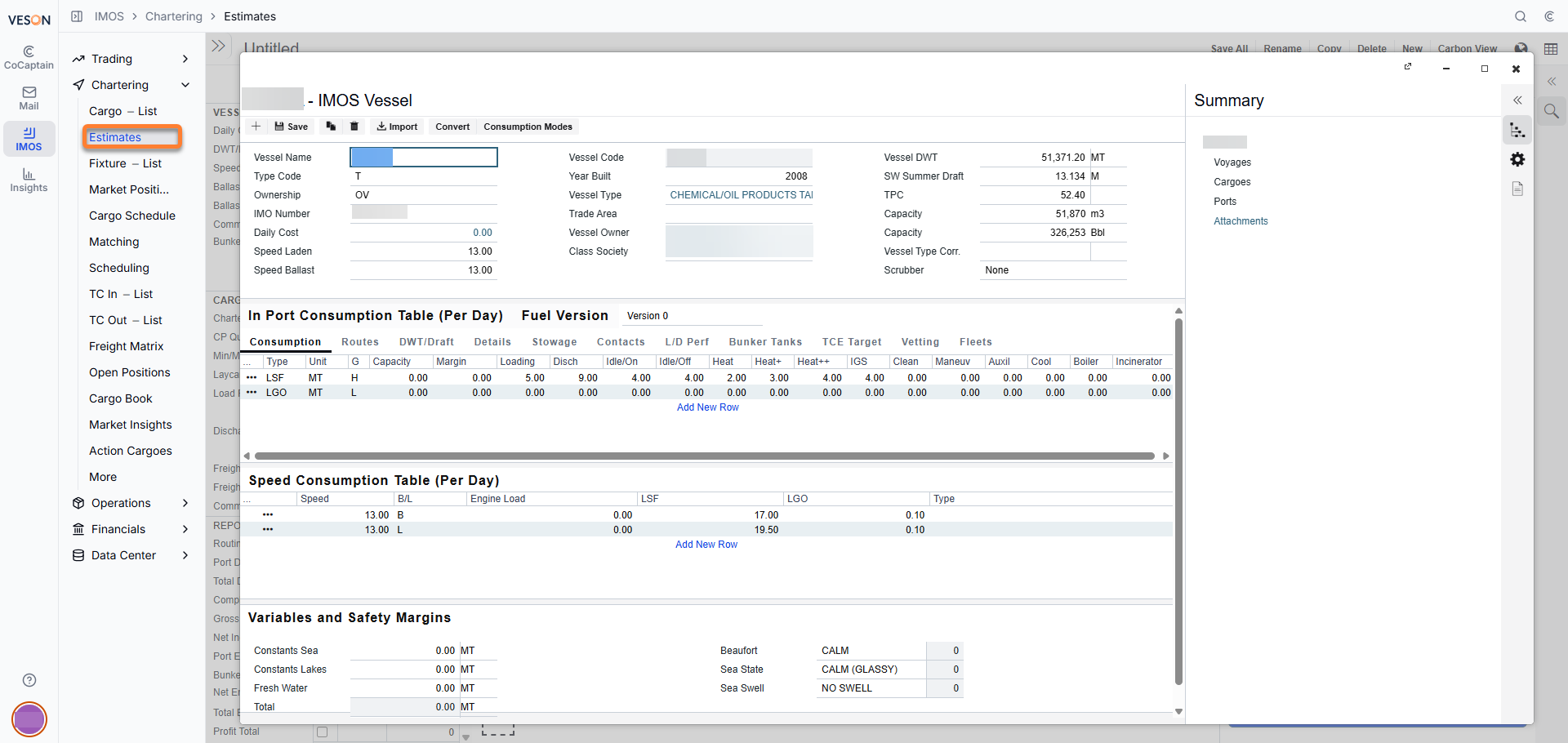Open the Mail icon in left rail
1568x743 pixels.
tap(29, 98)
